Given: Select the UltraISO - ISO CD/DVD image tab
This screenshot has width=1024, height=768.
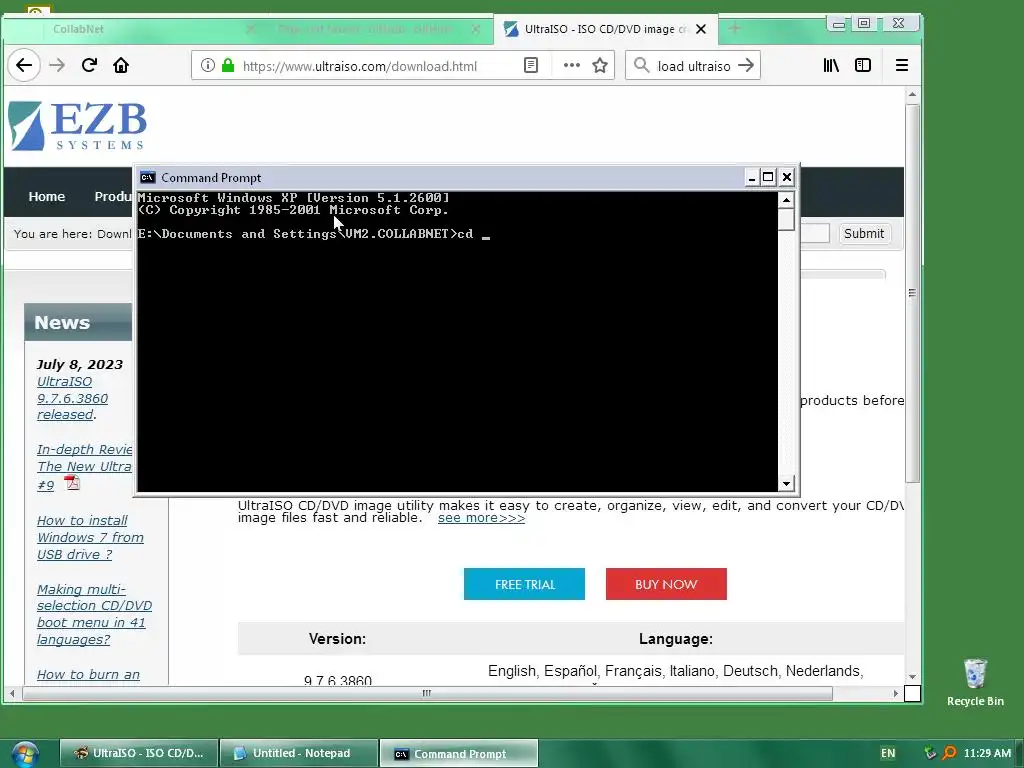Looking at the screenshot, I should coord(605,29).
